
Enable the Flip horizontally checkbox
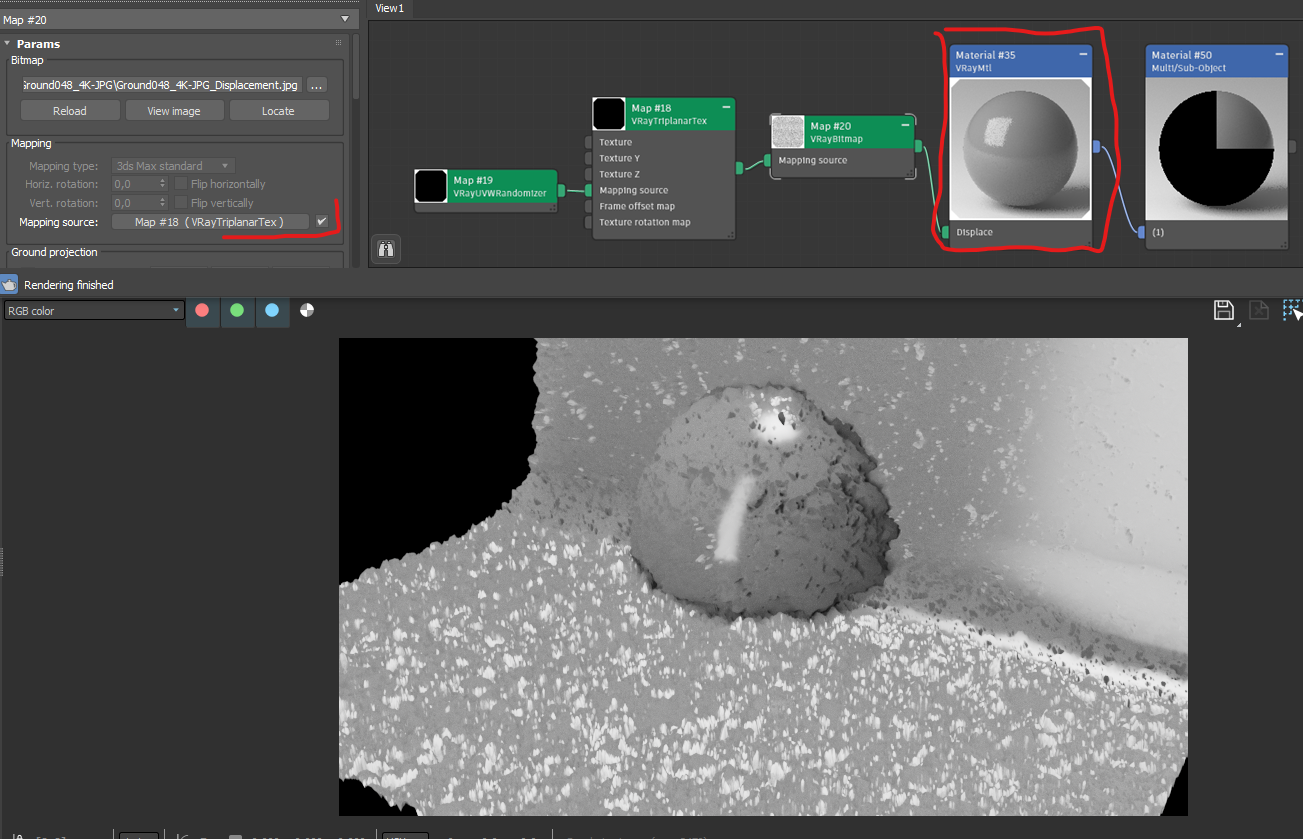coord(181,184)
